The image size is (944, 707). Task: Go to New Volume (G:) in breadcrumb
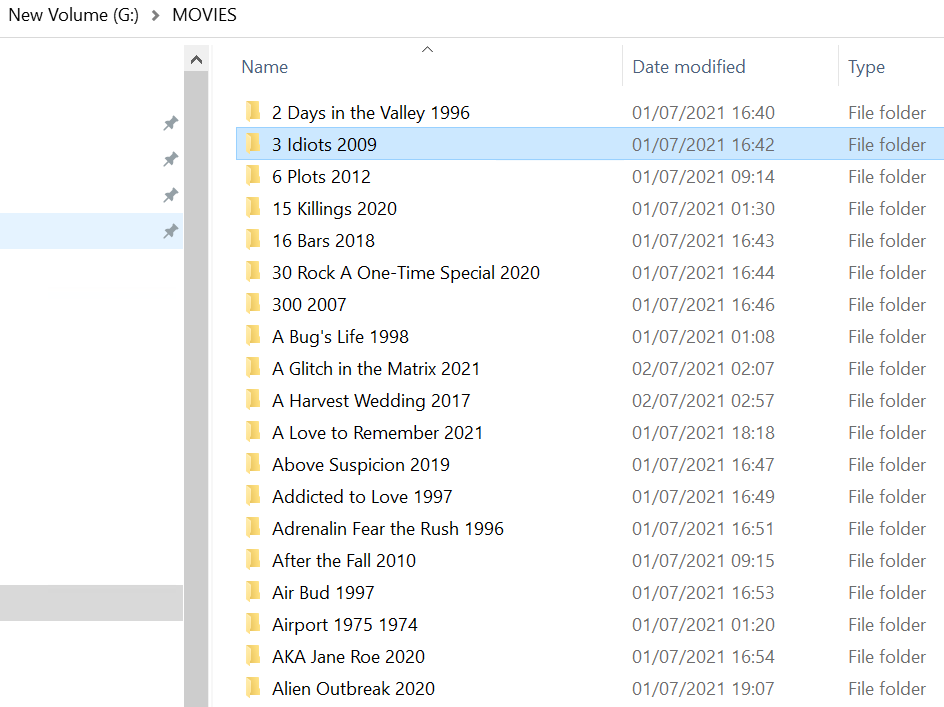point(74,15)
